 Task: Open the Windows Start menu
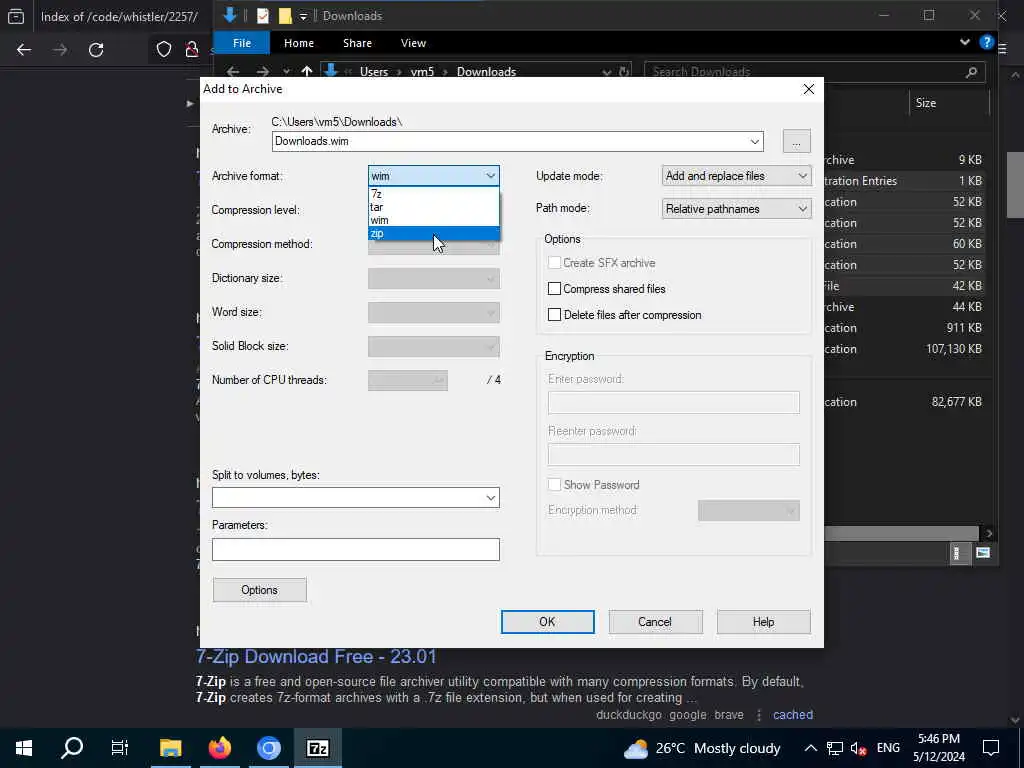[24, 748]
